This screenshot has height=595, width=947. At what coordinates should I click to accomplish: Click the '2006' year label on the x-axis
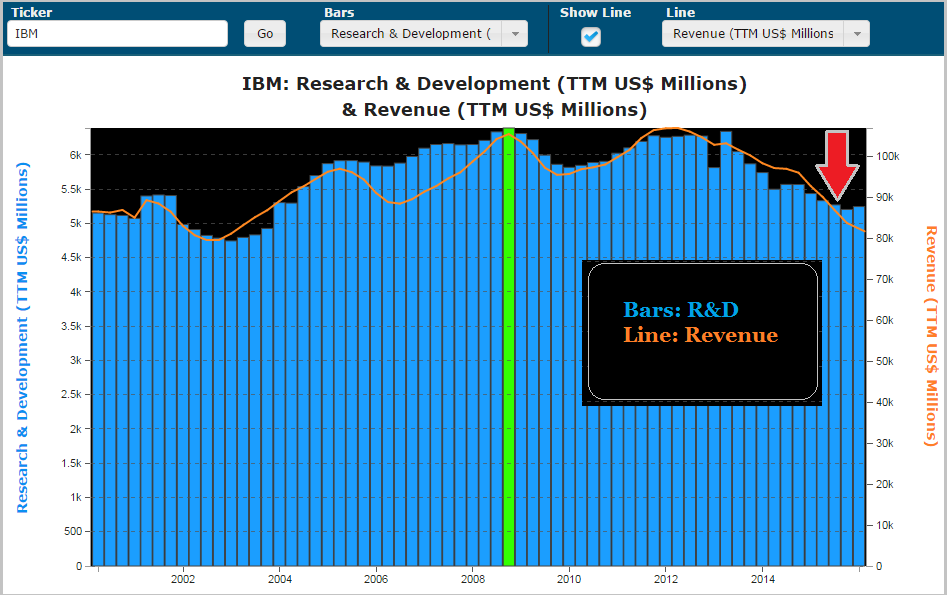pyautogui.click(x=376, y=579)
